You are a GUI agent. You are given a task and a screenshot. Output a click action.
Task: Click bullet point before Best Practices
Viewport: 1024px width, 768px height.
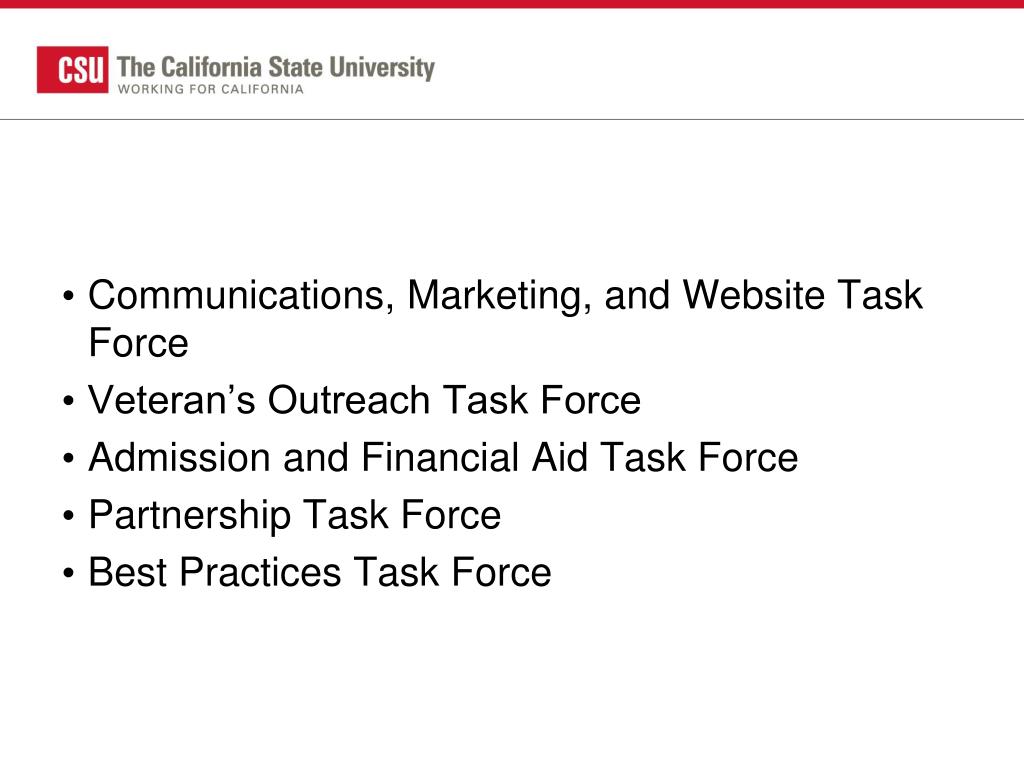(x=69, y=573)
